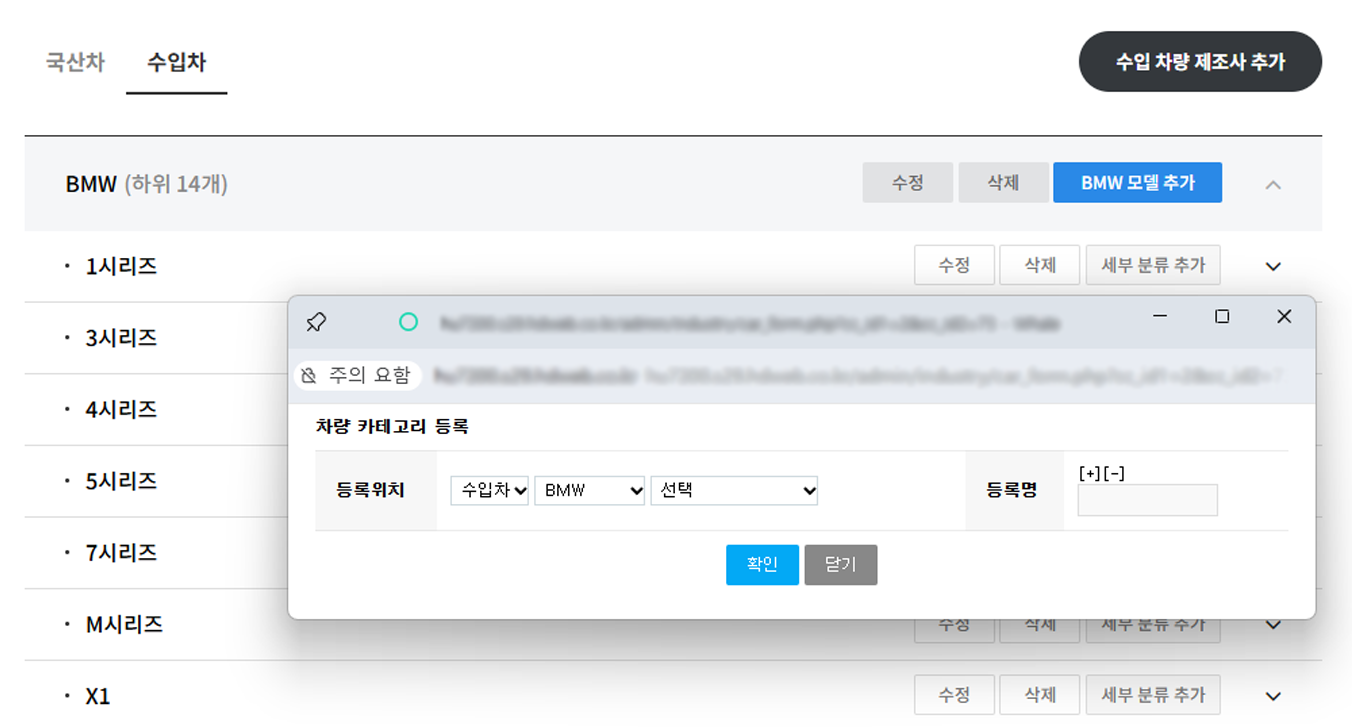Screen dimensions: 1352x728
Task: Click the 등록명 text input field
Action: 1147,500
